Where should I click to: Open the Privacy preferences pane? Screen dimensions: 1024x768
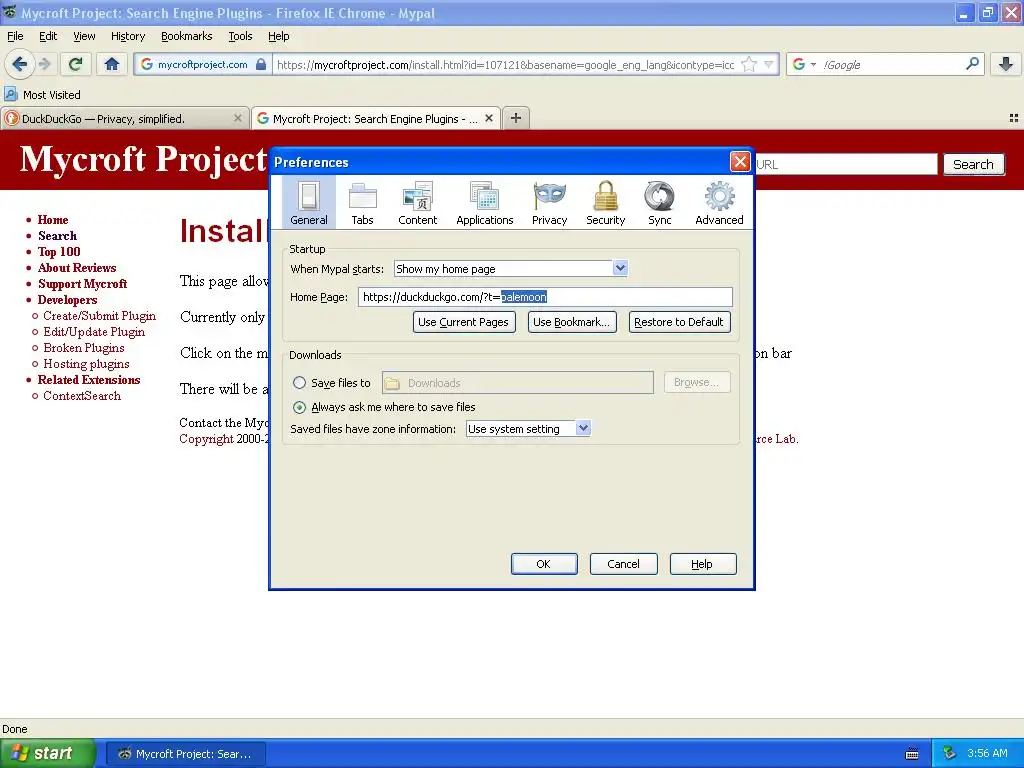click(x=549, y=203)
